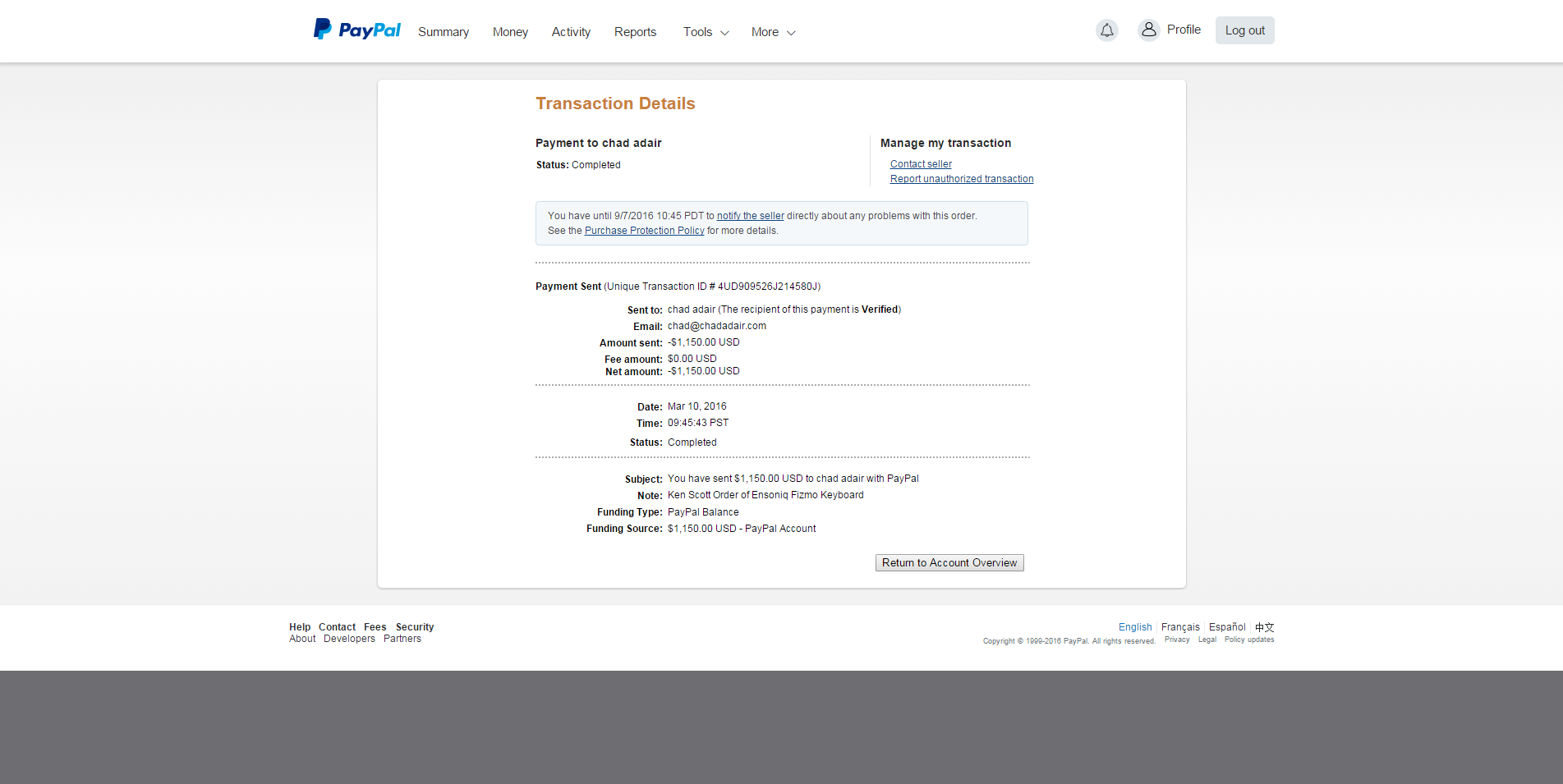This screenshot has height=784, width=1563.
Task: Click the transaction ID 4UD909526J214580J
Action: [x=767, y=287]
